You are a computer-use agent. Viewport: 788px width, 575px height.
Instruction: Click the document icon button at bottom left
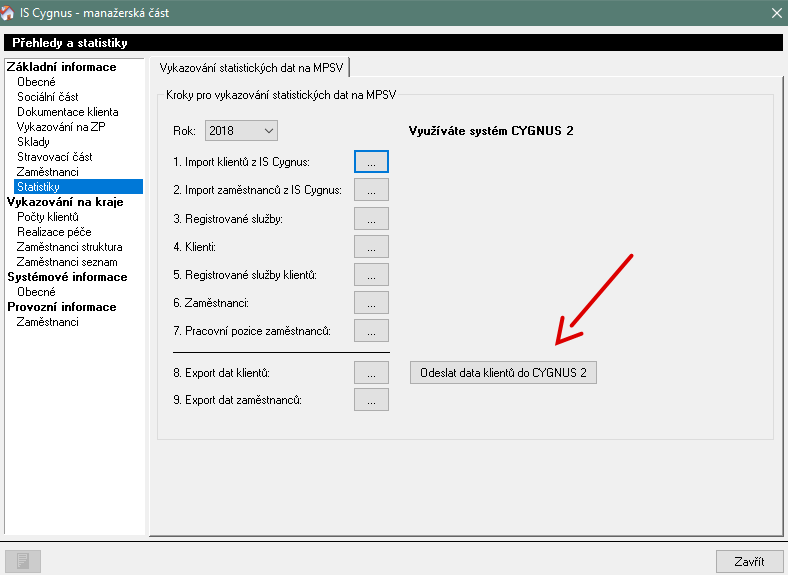23,561
